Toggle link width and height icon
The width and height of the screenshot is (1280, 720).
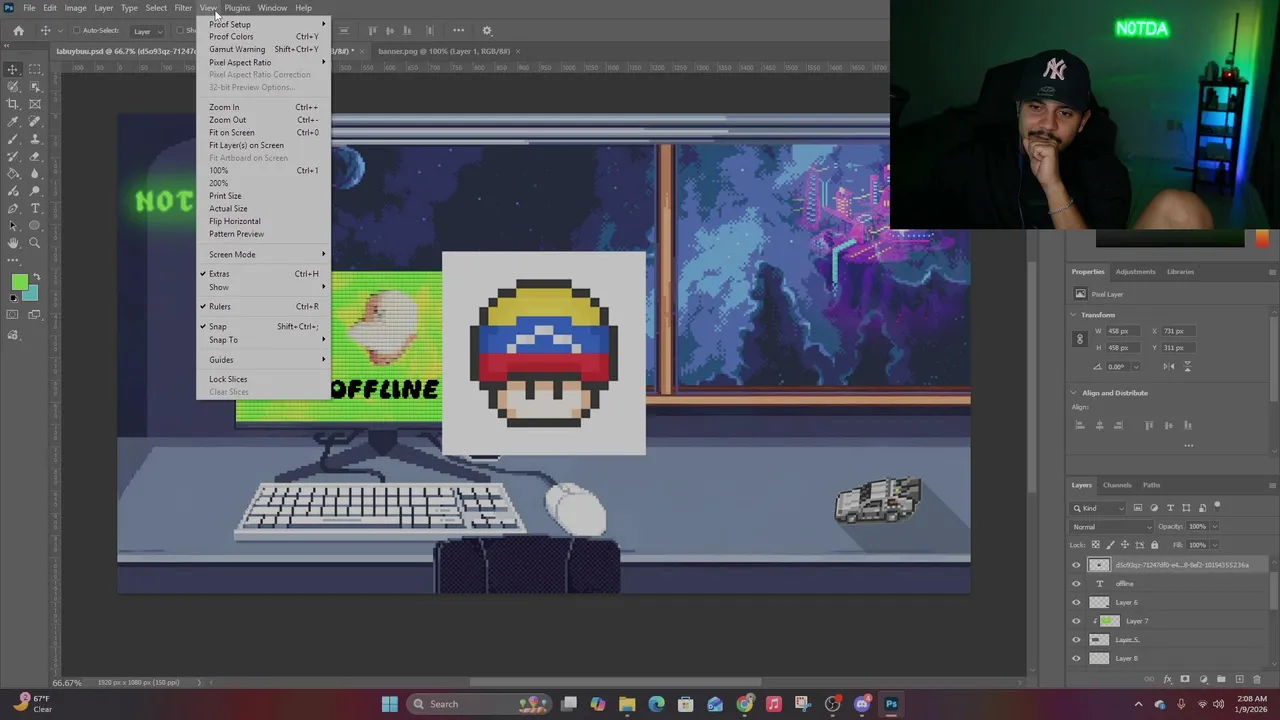[1079, 339]
